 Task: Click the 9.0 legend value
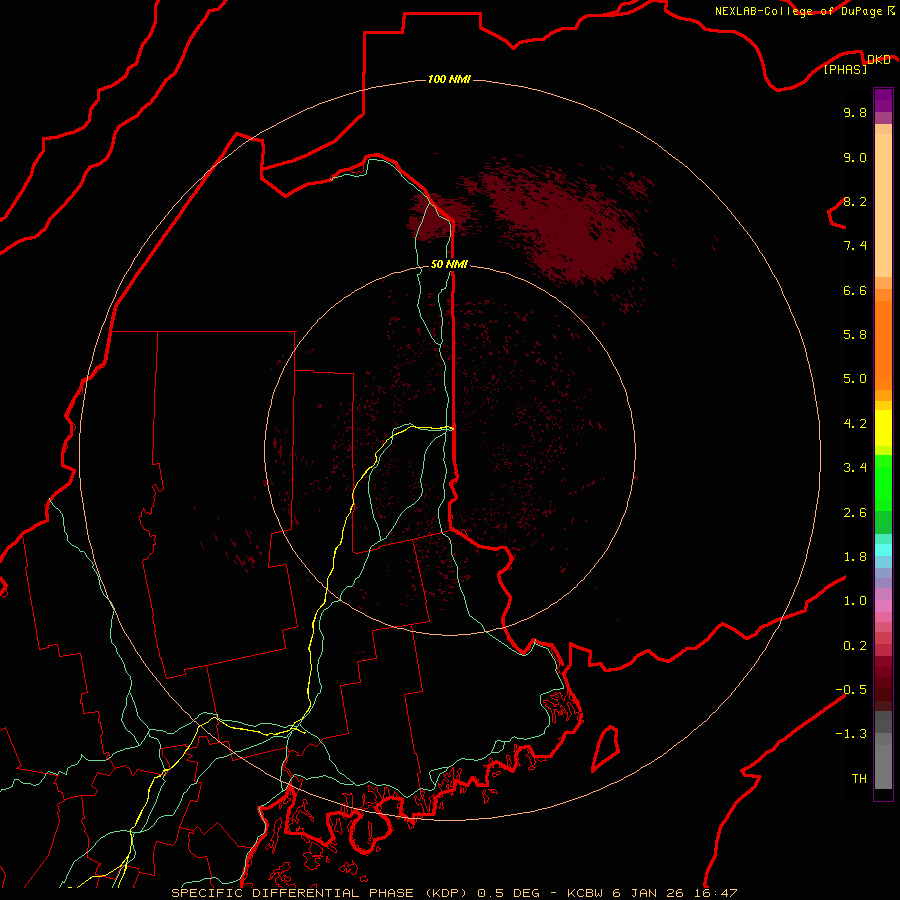(855, 157)
